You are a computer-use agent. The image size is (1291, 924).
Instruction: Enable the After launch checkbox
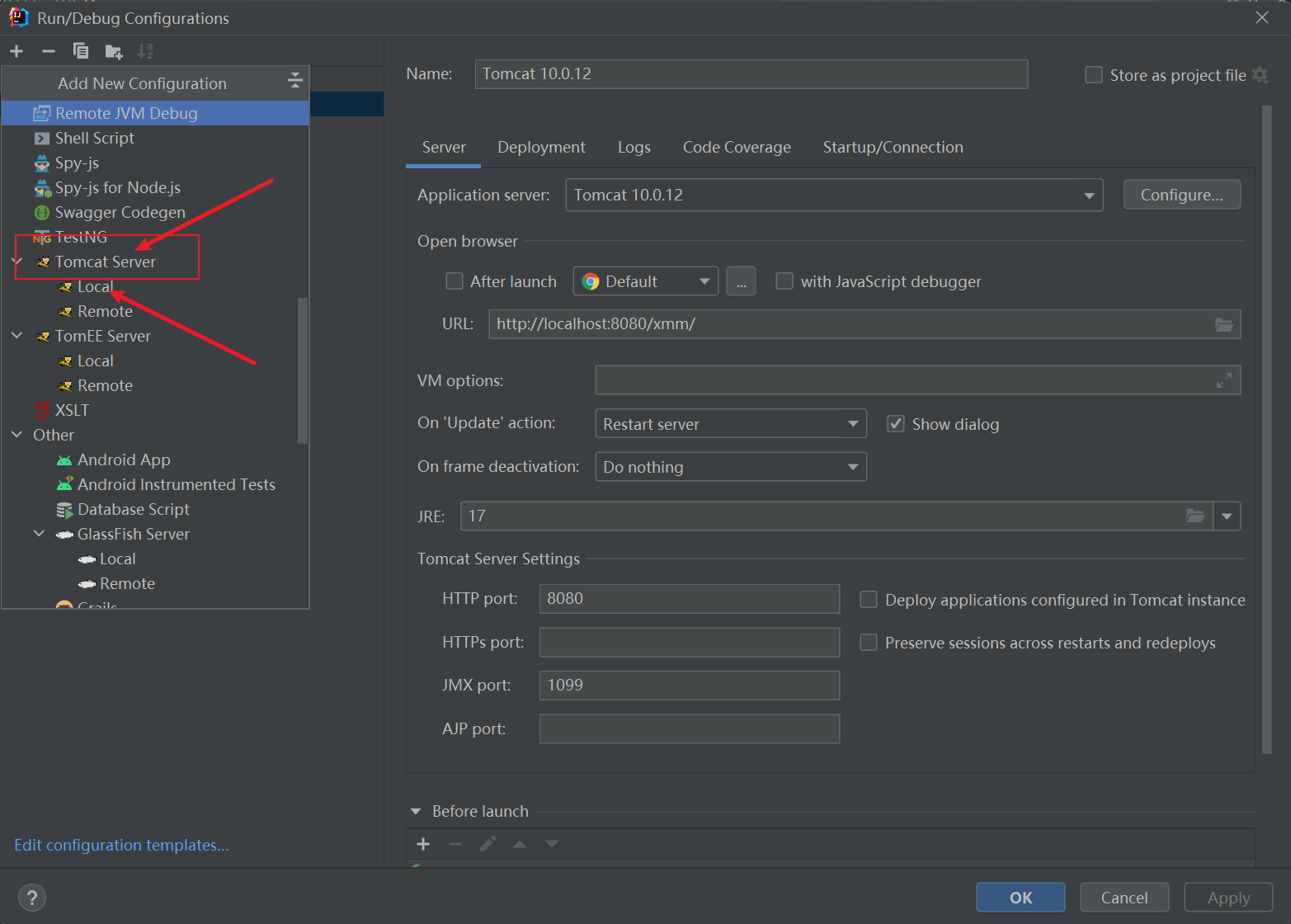[455, 281]
